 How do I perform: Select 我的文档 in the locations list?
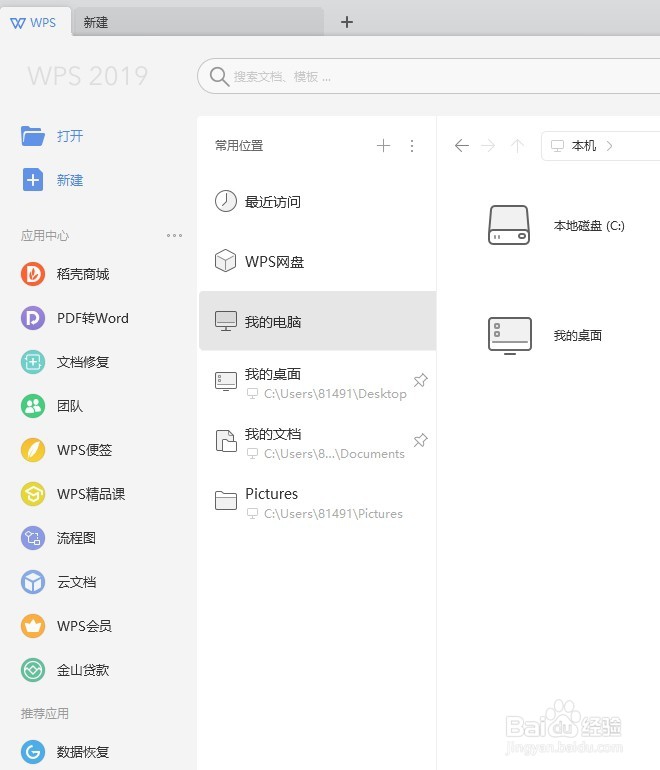[317, 442]
